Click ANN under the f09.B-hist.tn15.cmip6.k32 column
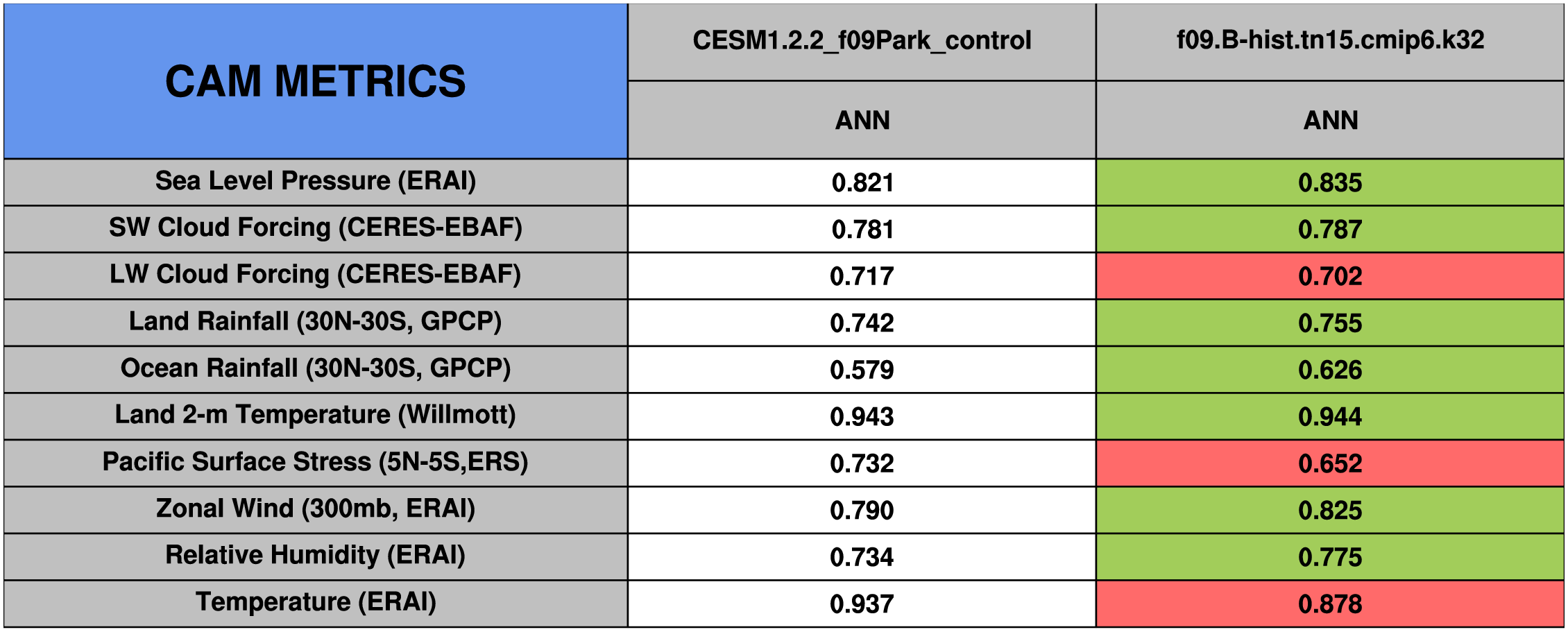 coord(1330,120)
